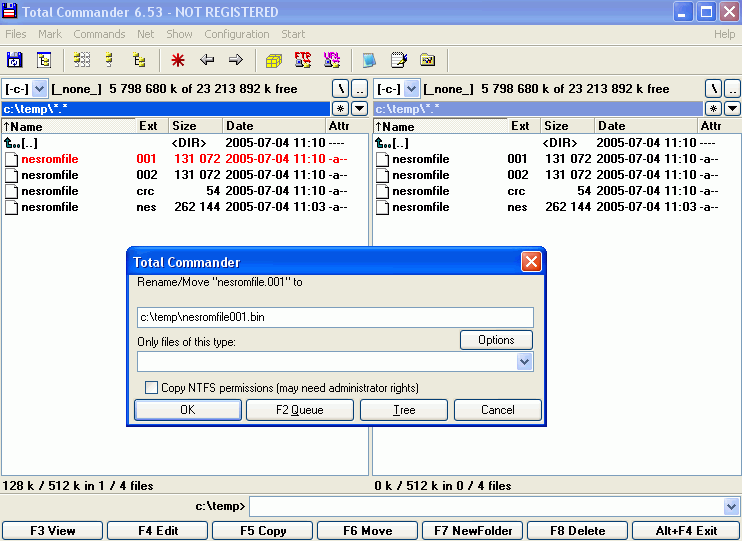This screenshot has width=742, height=541.
Task: Sort right panel by Date column header
Action: (x=645, y=126)
